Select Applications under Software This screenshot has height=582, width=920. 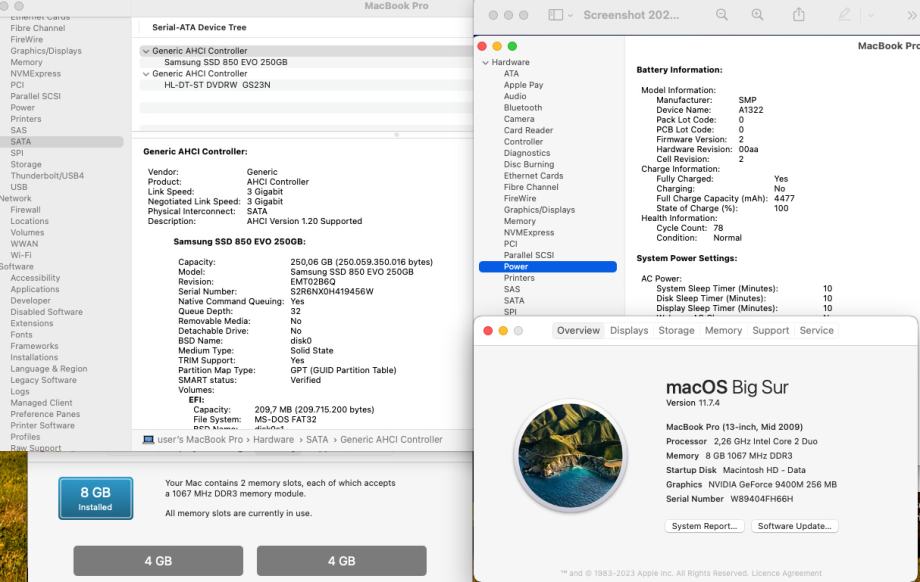35,289
